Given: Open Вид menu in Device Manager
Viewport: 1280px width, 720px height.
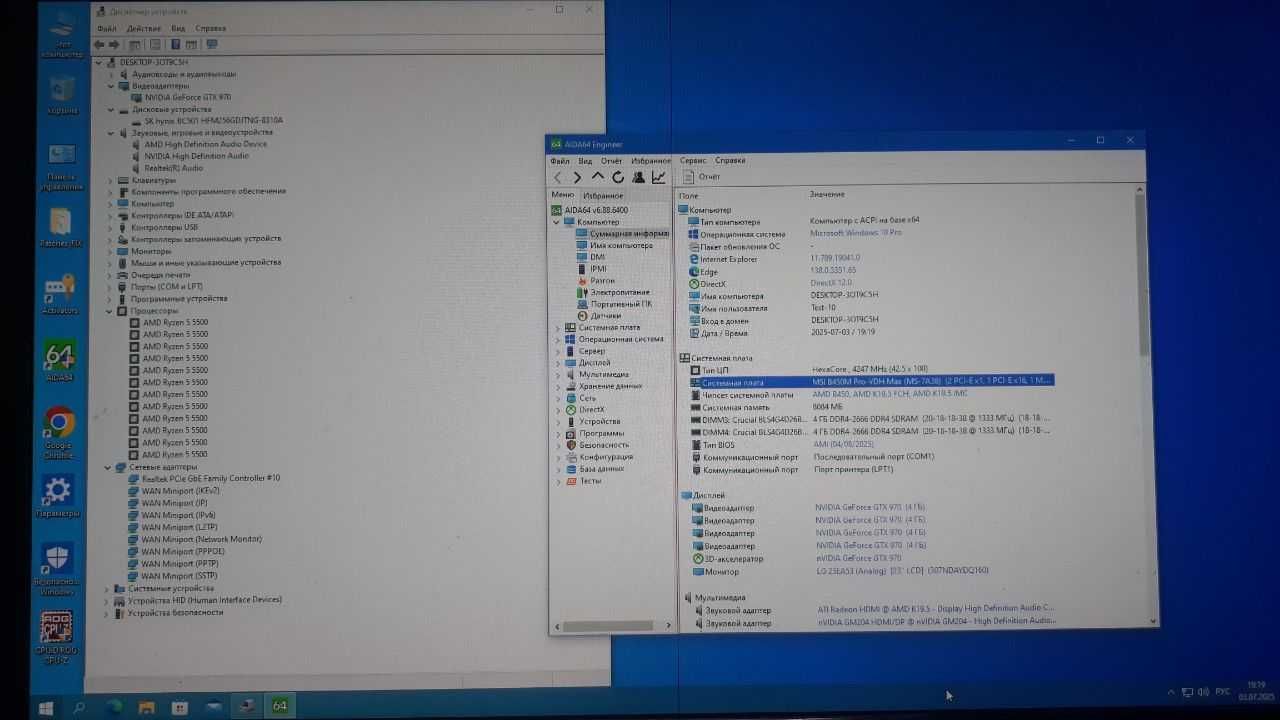Looking at the screenshot, I should click(178, 29).
